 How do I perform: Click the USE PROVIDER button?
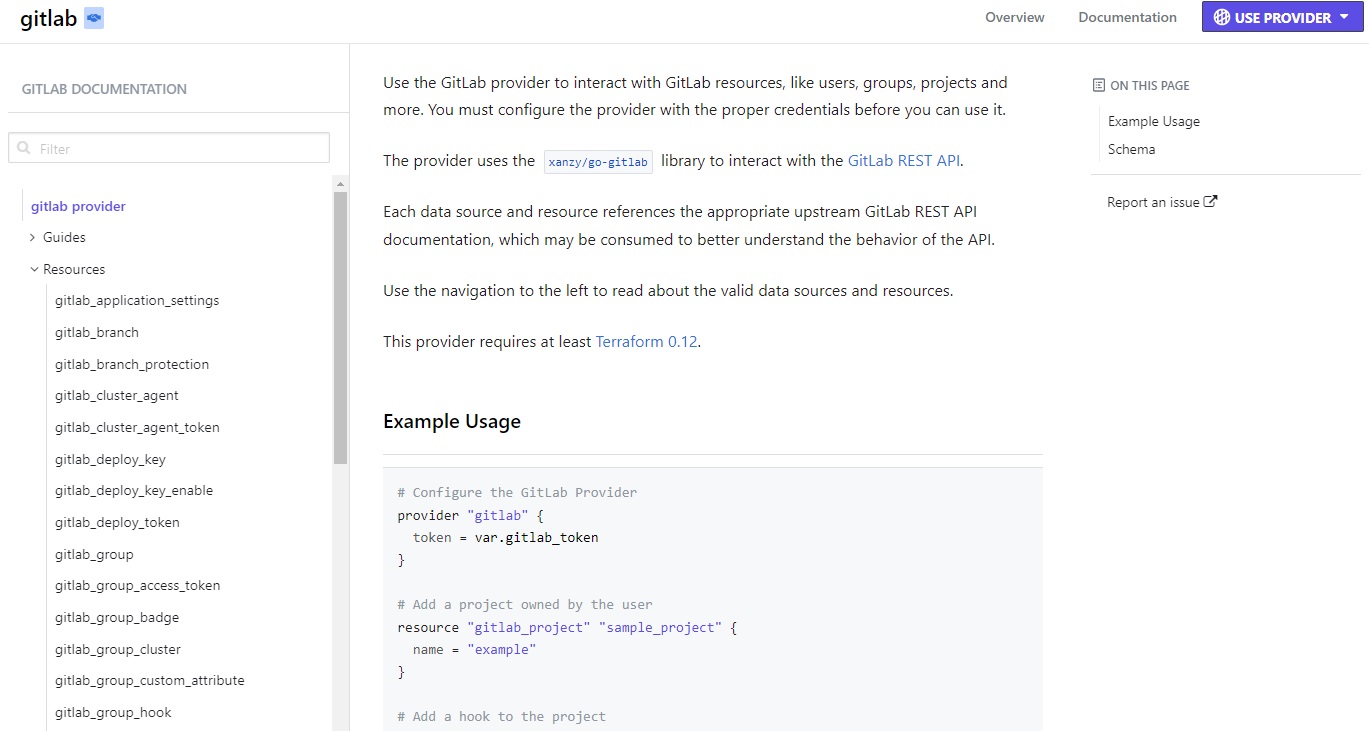pyautogui.click(x=1283, y=17)
